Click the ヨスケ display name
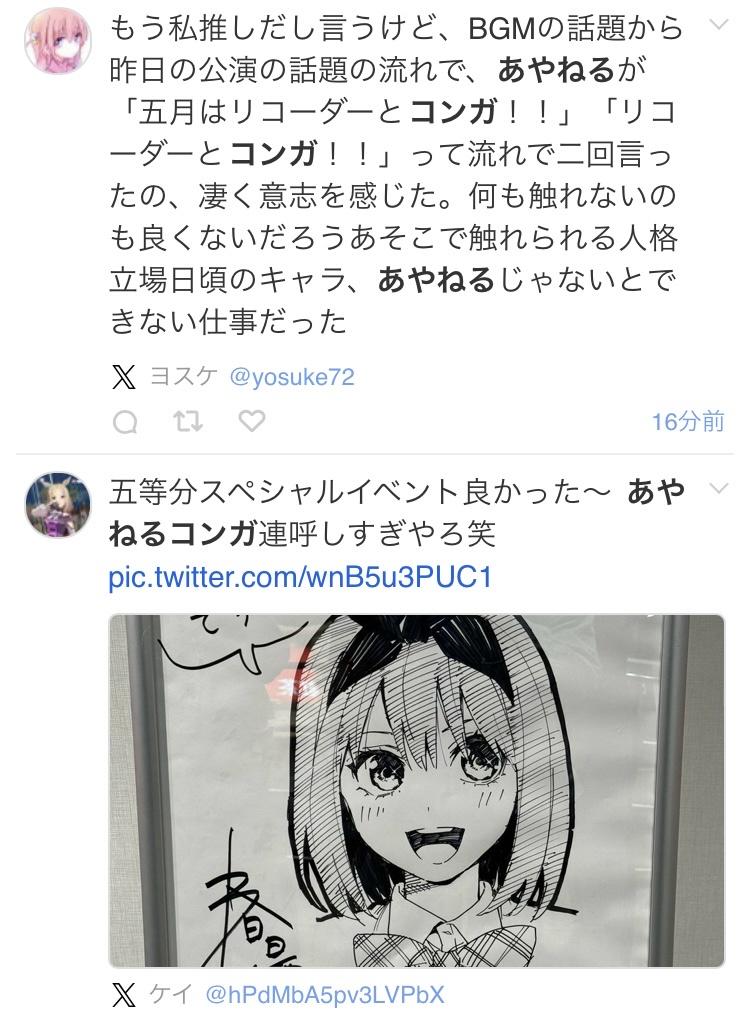The width and height of the screenshot is (750, 1018). 184,377
